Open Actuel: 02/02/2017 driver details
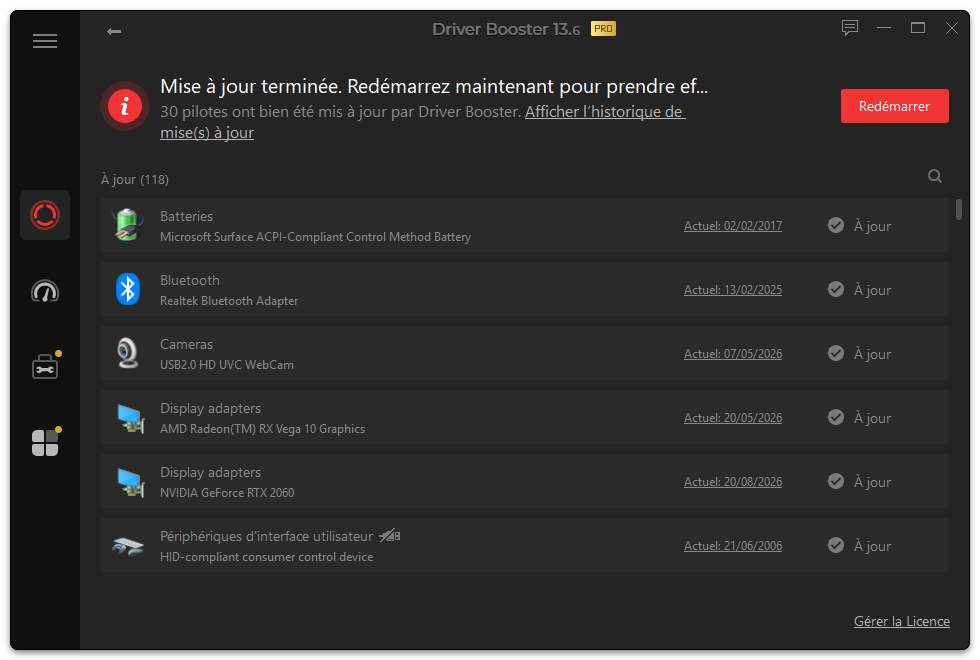Screen dimensions: 980x660 coord(732,226)
